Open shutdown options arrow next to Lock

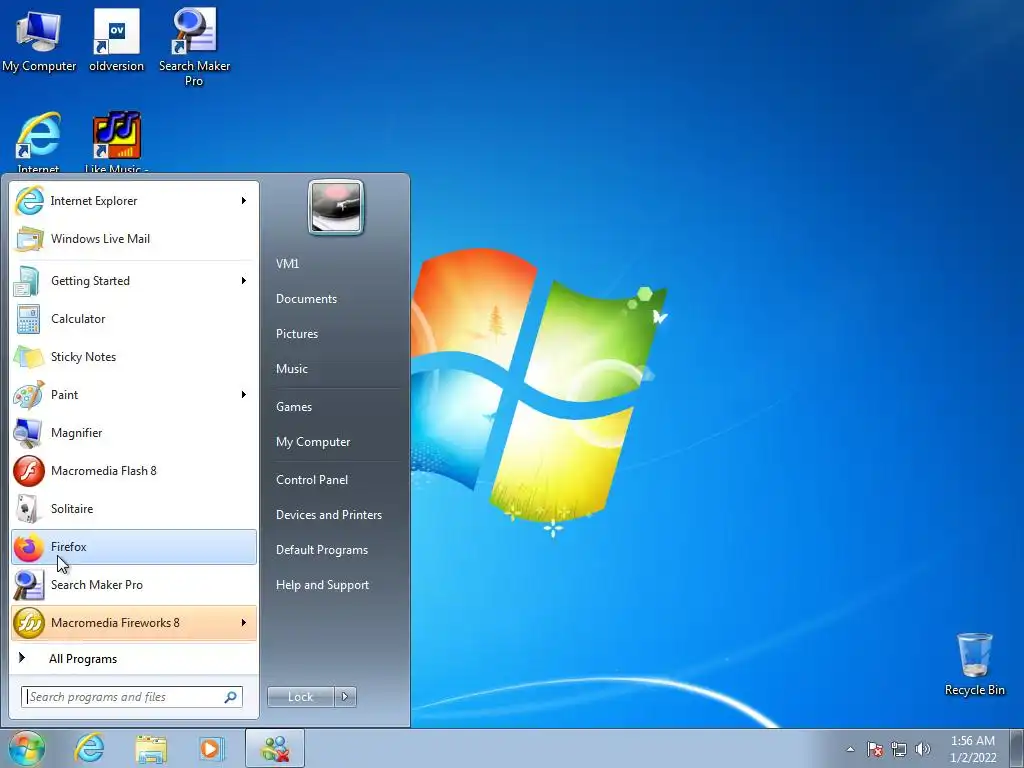[x=345, y=697]
